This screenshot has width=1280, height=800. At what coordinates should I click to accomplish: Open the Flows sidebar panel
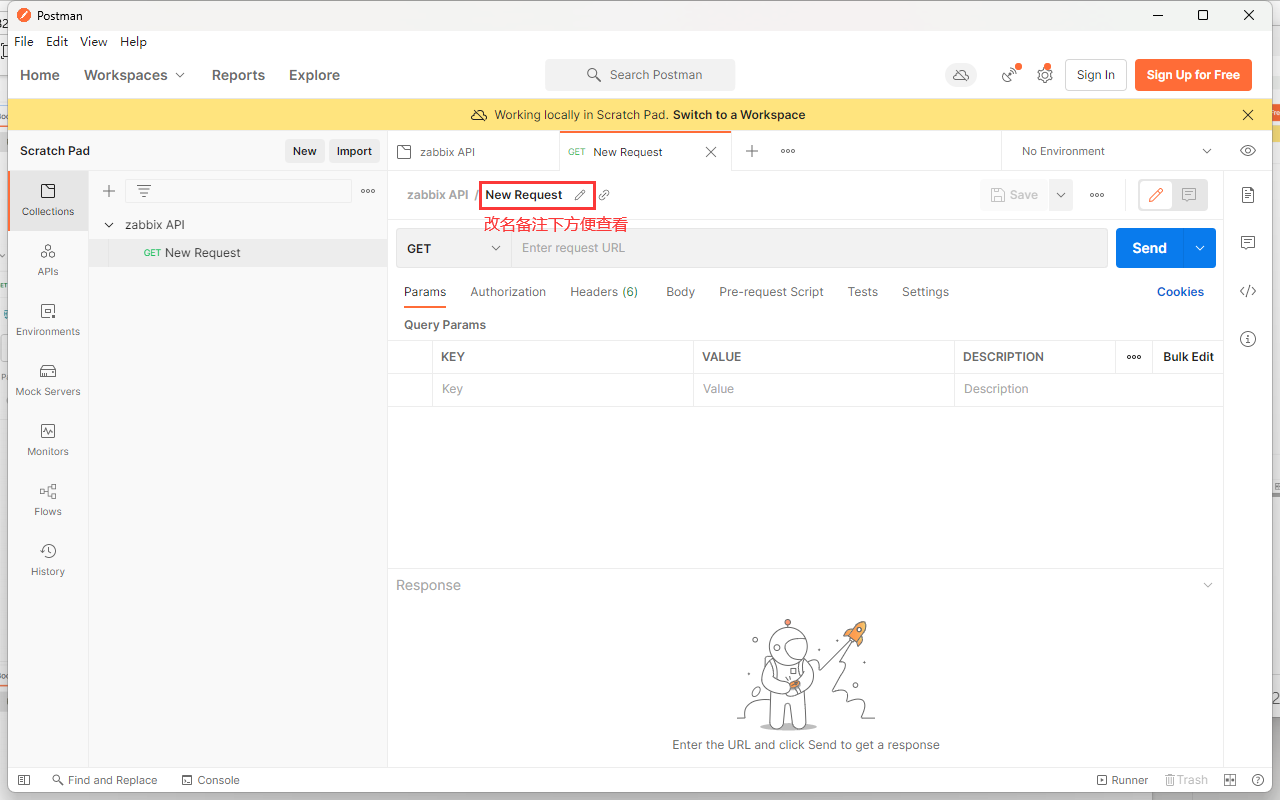click(x=48, y=500)
